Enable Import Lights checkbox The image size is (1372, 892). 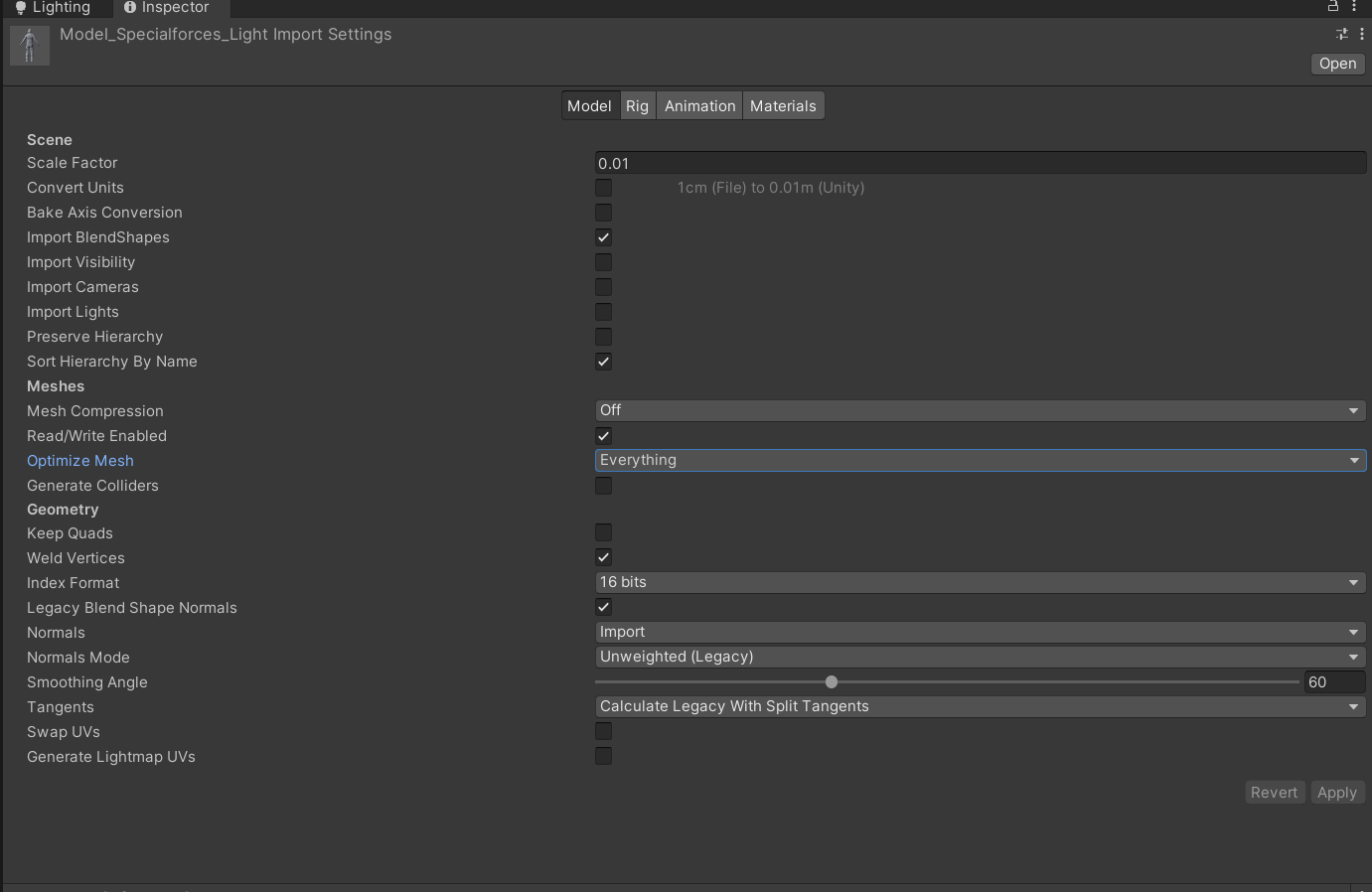[604, 312]
